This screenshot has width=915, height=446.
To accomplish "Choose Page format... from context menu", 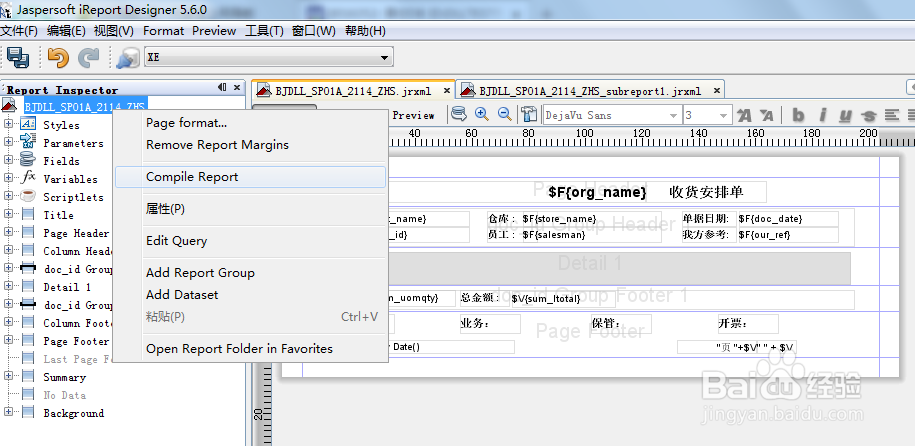I will click(x=250, y=123).
